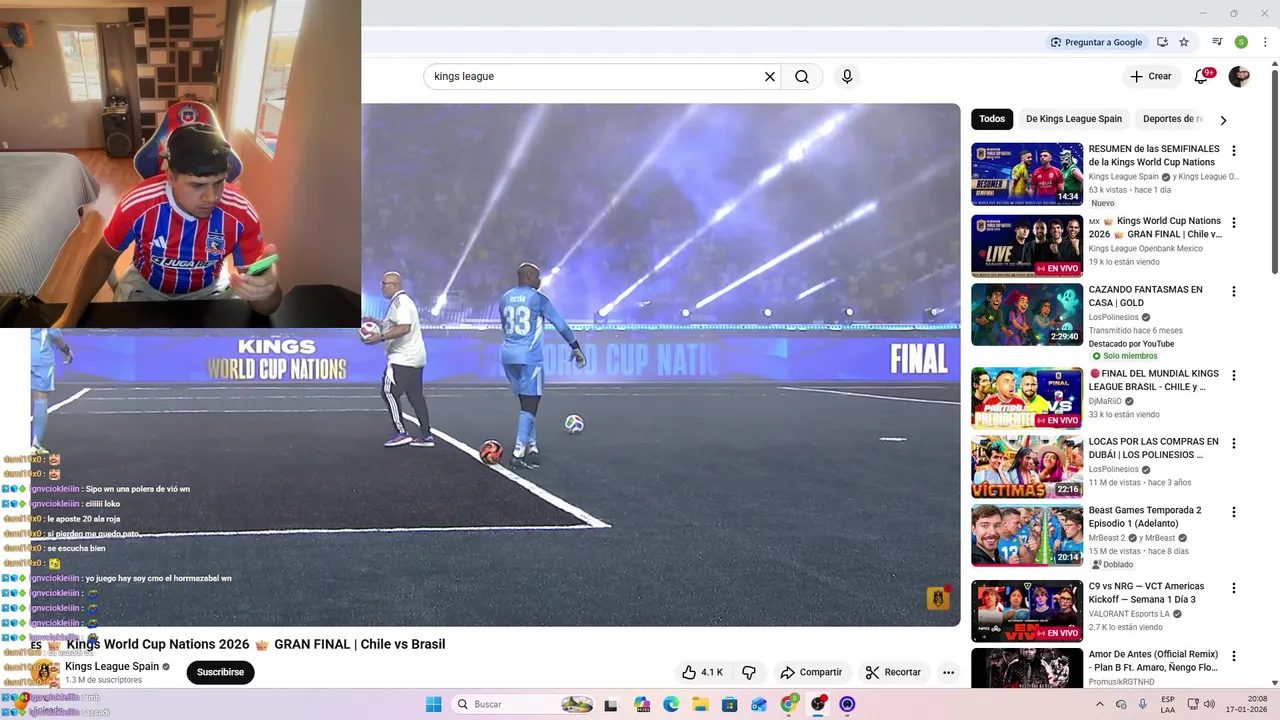Open Beast Games Temporada 2 thumbnail
This screenshot has height=720, width=1280.
click(x=1027, y=535)
